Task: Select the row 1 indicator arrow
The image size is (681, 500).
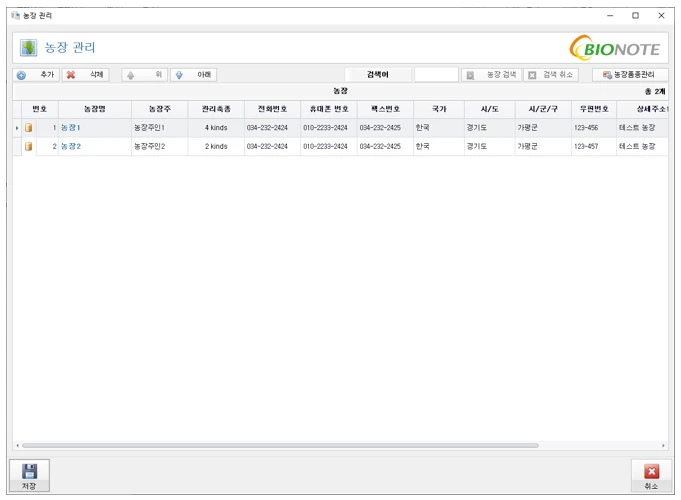Action: click(x=17, y=128)
